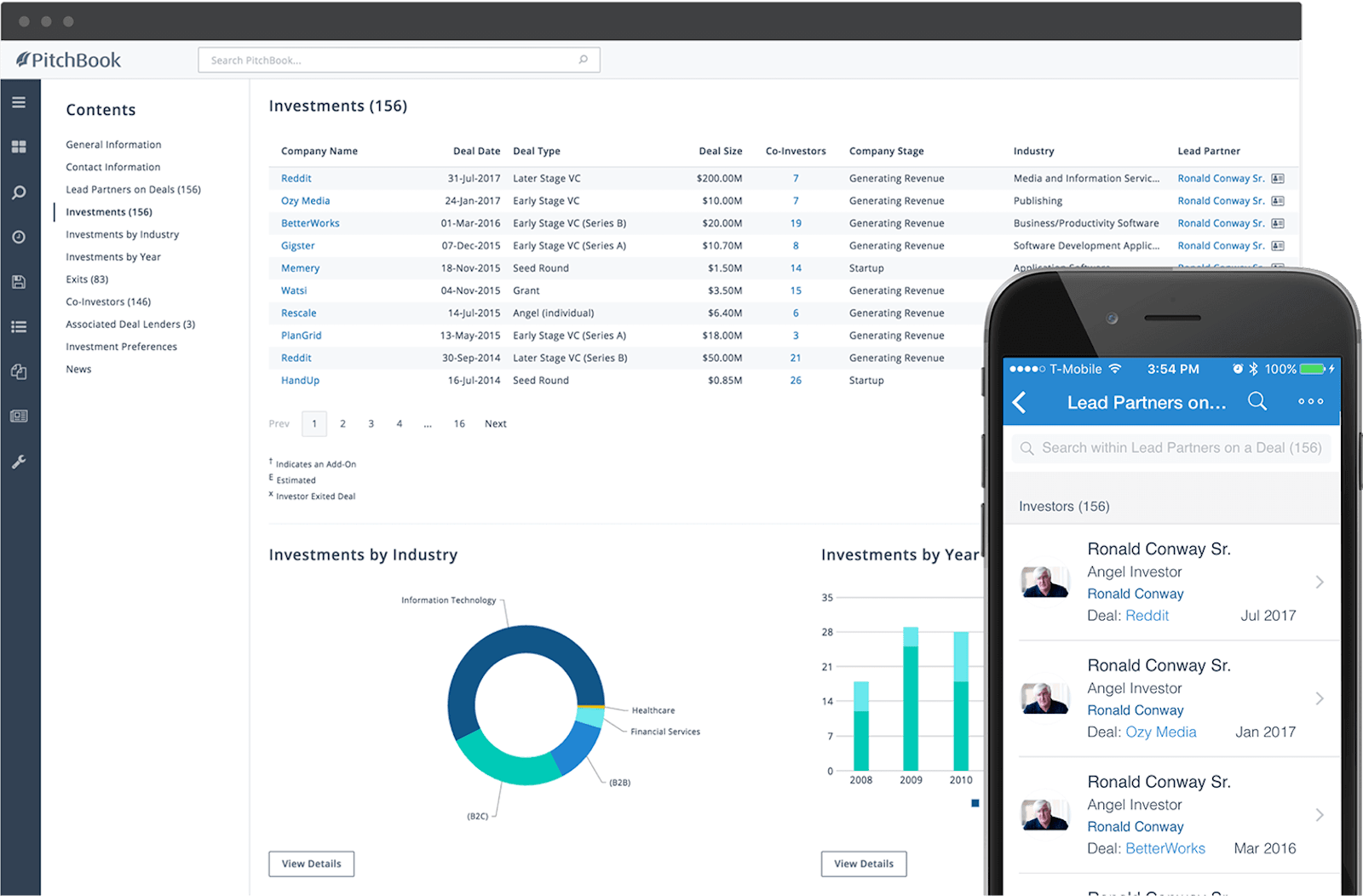Image resolution: width=1363 pixels, height=896 pixels.
Task: Click the search magnifier in PitchBook search box
Action: click(584, 60)
